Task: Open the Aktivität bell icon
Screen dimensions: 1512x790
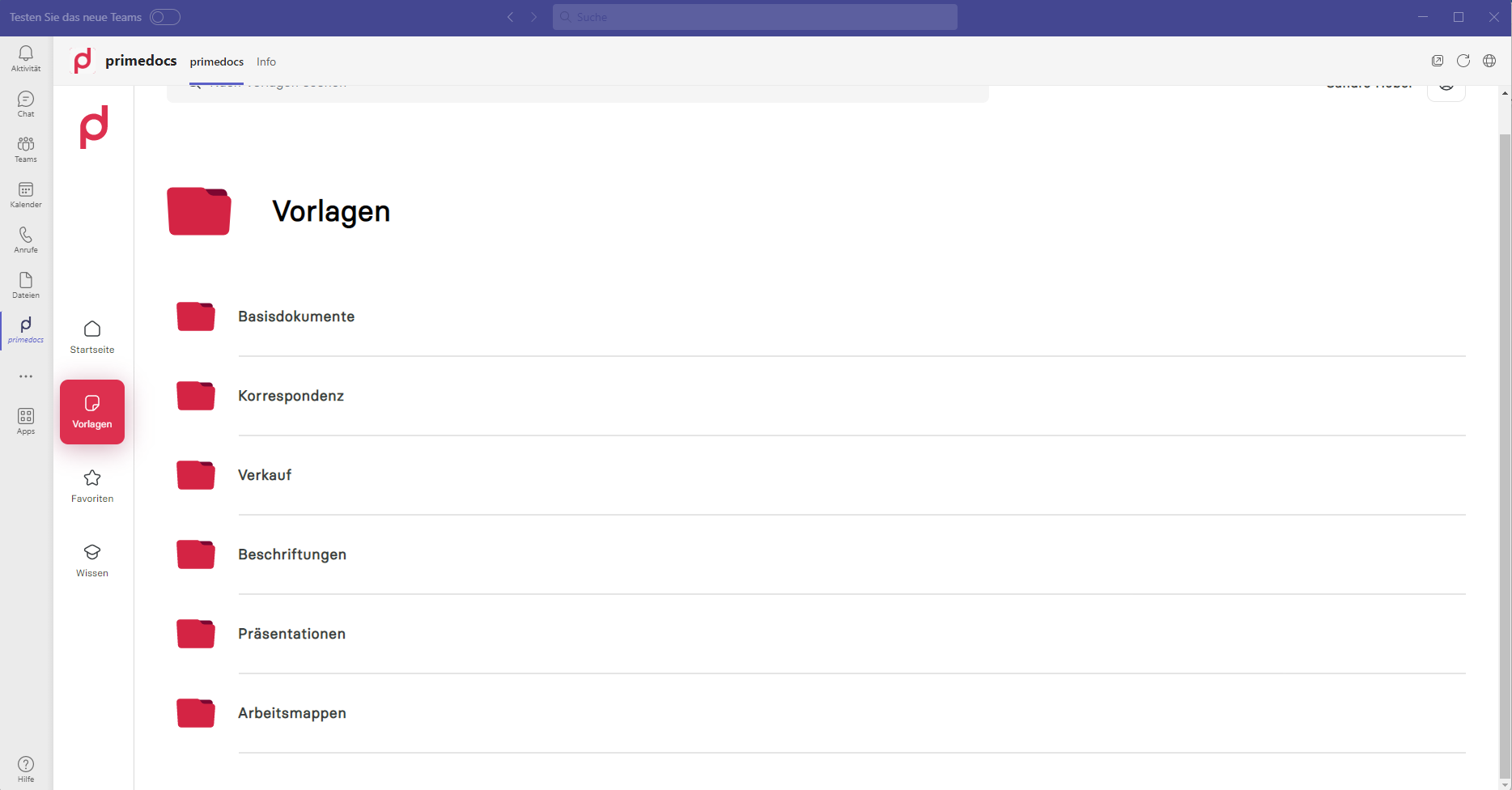Action: (26, 57)
